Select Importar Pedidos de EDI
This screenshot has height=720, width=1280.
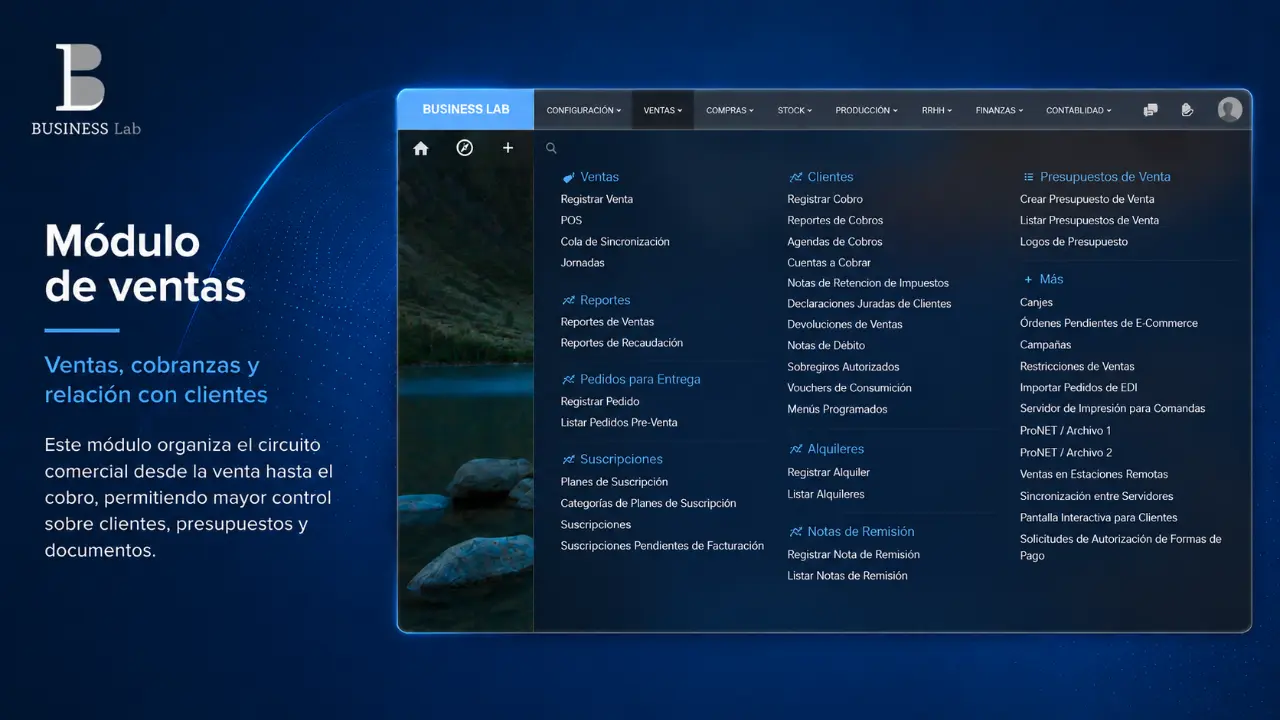(1079, 388)
